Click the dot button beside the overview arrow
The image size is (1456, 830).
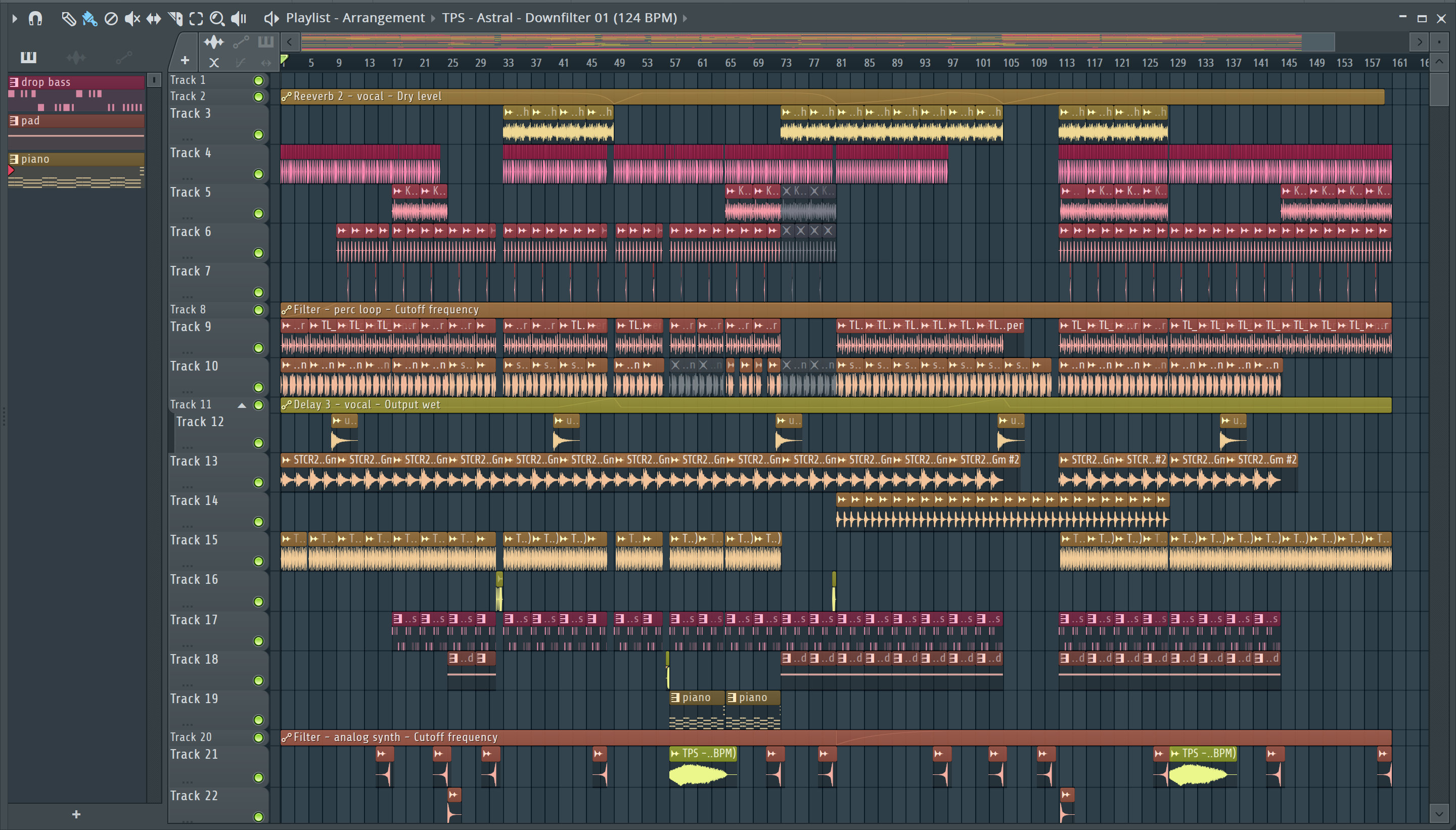(1439, 41)
